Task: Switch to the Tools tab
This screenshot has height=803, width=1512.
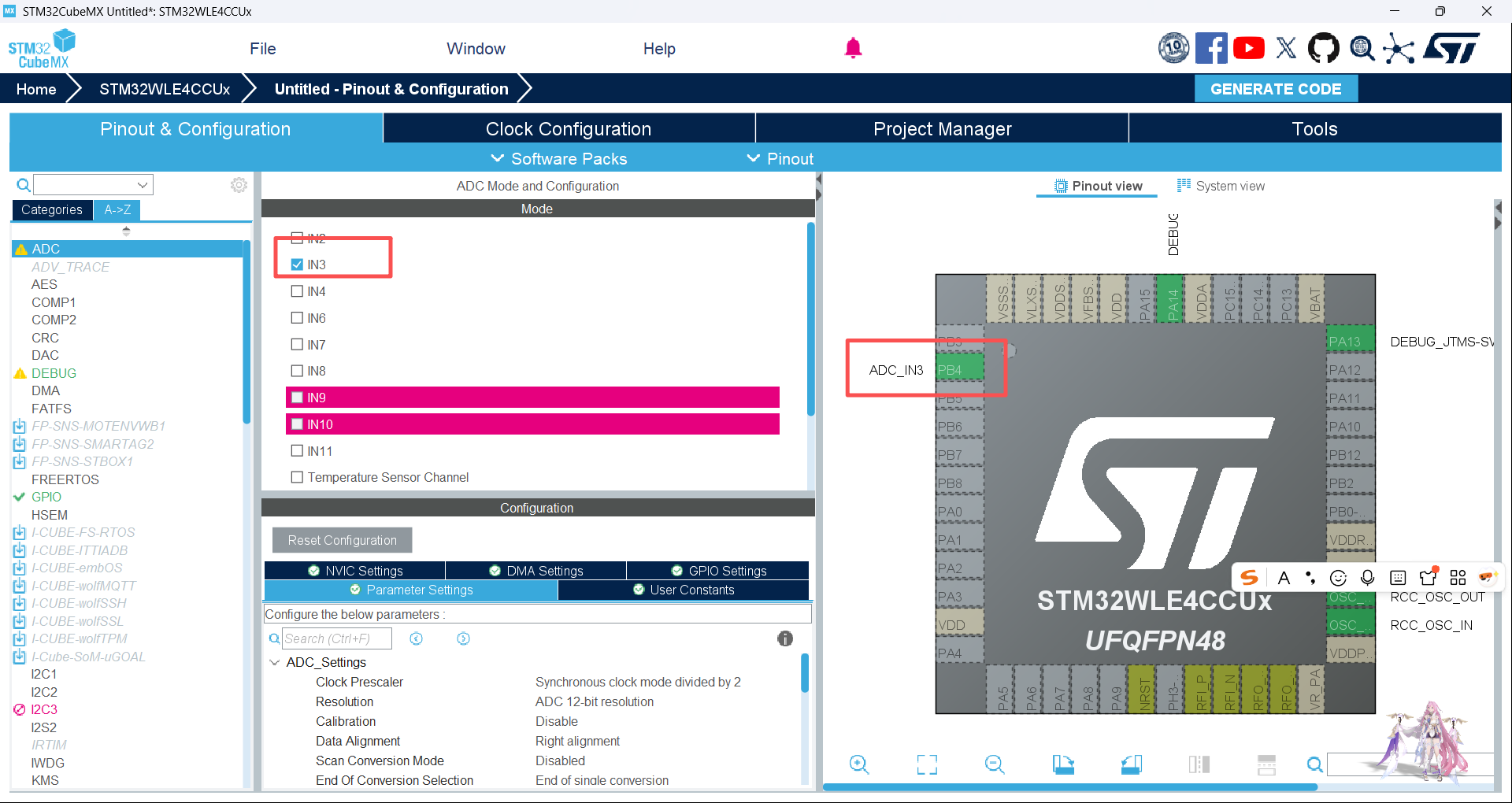Action: (x=1315, y=128)
